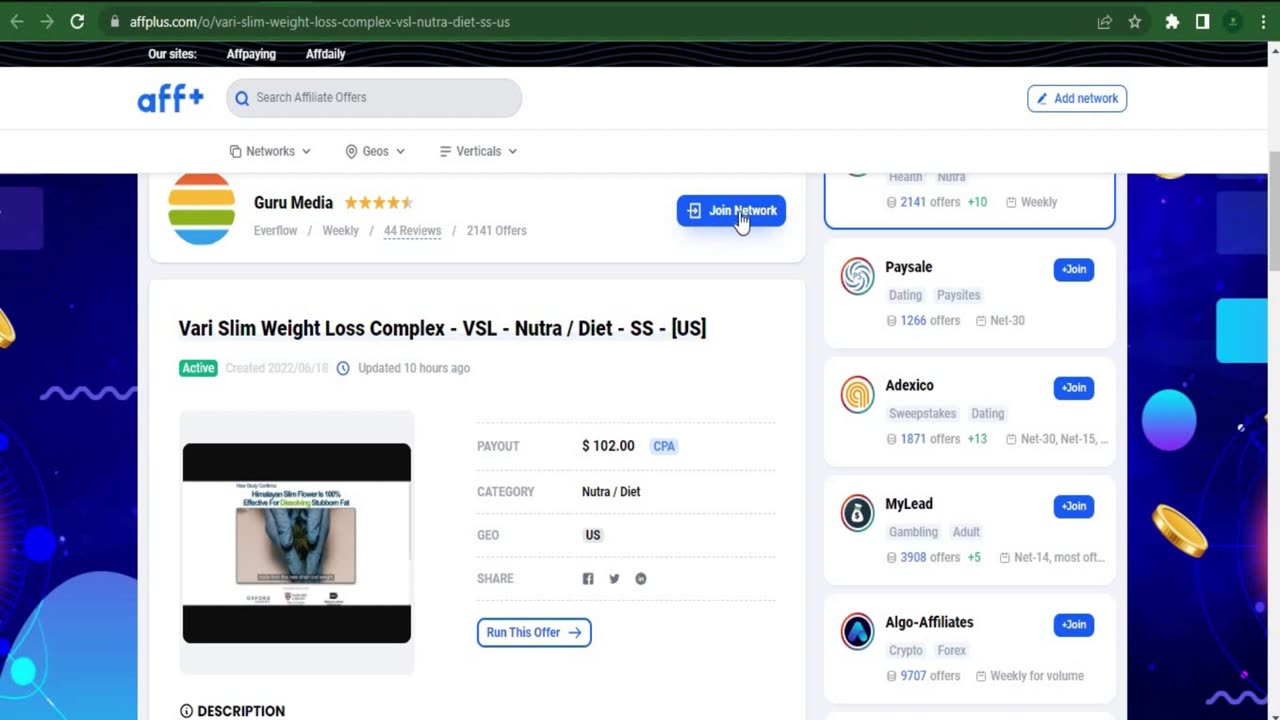Click the Paysale network logo
Viewport: 1280px width, 720px height.
[857, 277]
